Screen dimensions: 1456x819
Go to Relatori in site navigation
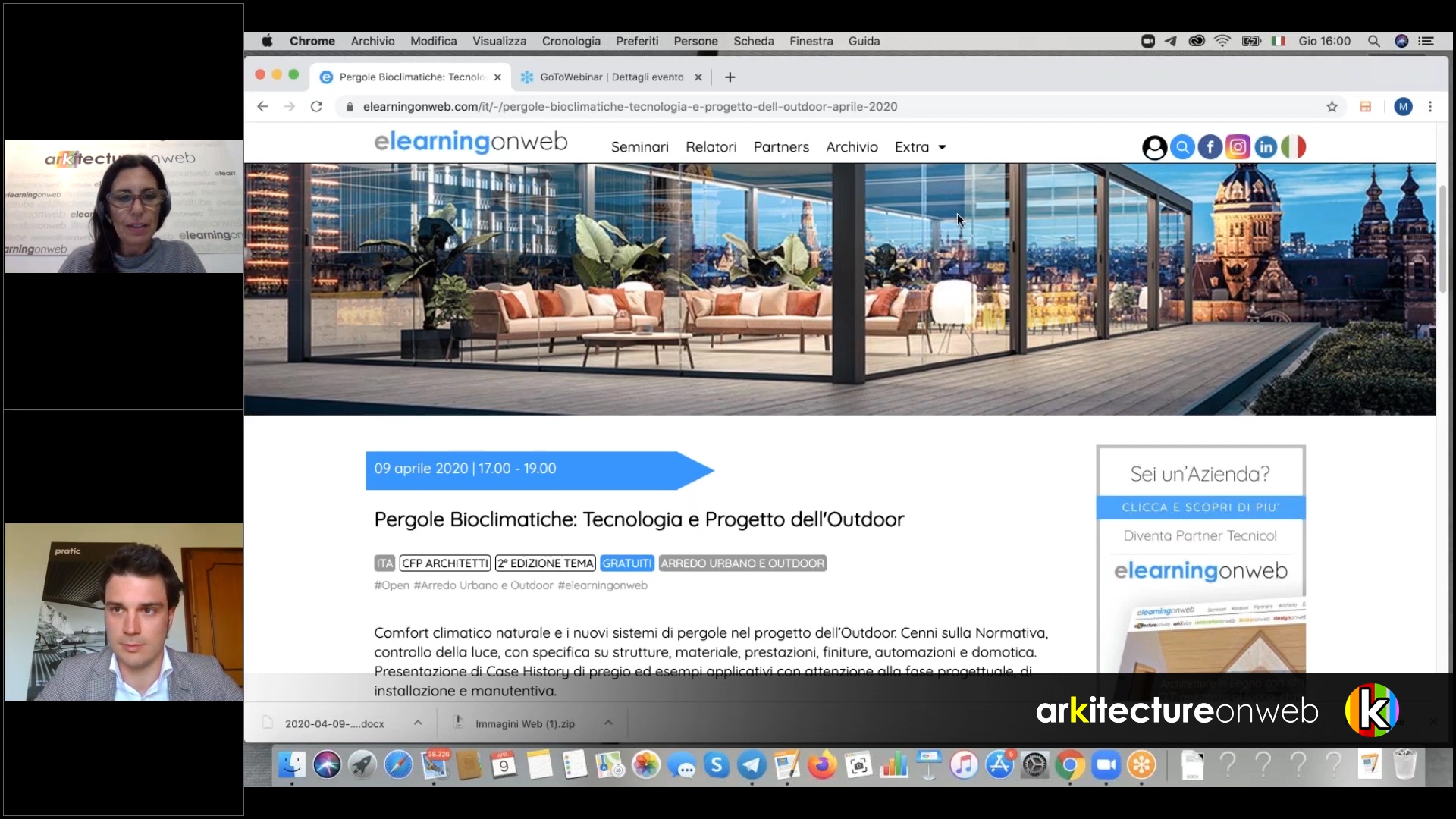click(x=711, y=147)
